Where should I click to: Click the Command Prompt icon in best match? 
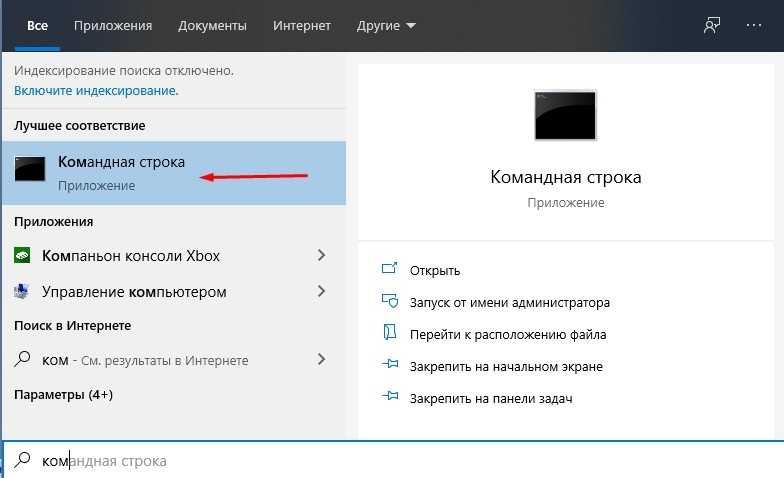point(30,168)
